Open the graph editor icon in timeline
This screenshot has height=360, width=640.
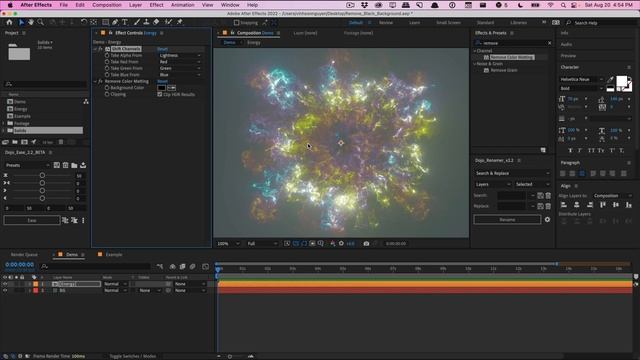point(205,267)
